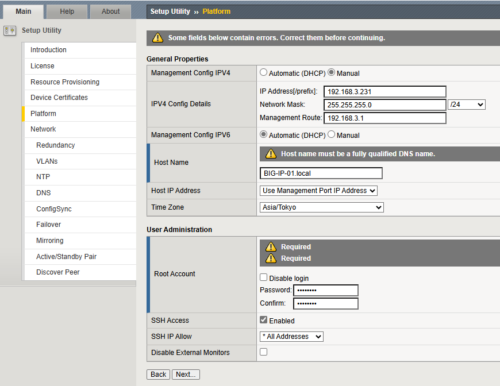Image resolution: width=500 pixels, height=386 pixels.
Task: Go to ConfigSync settings
Action: (80, 209)
